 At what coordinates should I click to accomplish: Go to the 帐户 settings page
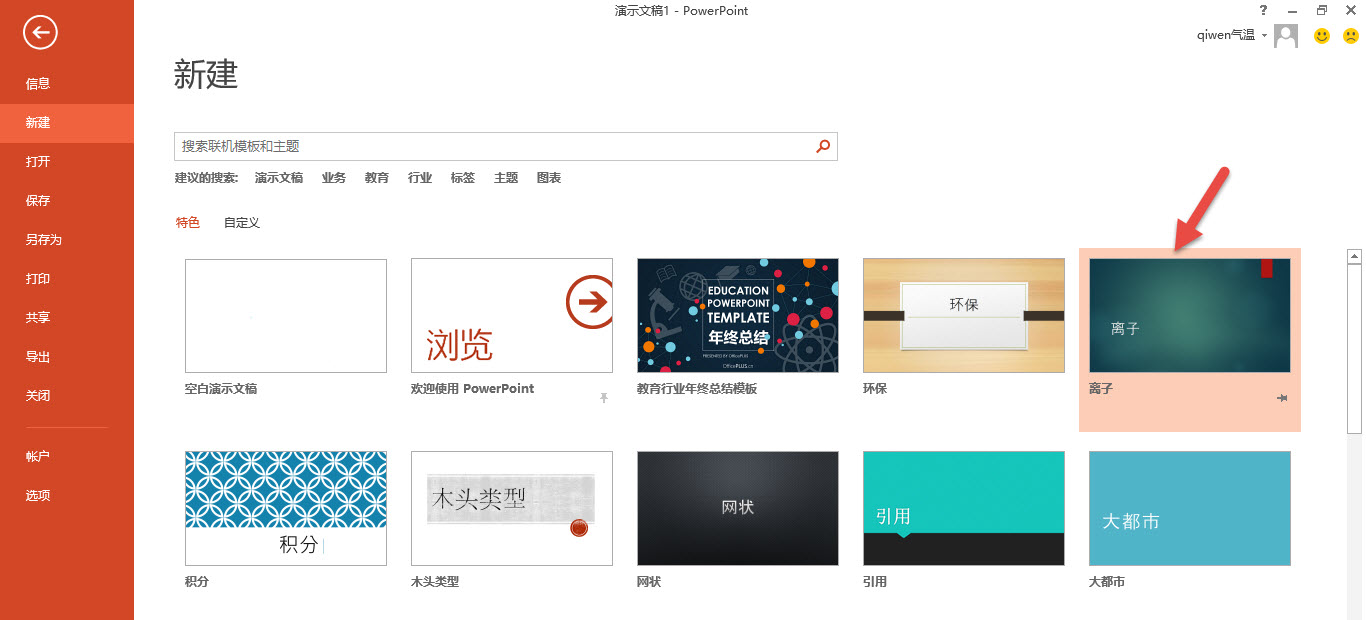pos(38,456)
